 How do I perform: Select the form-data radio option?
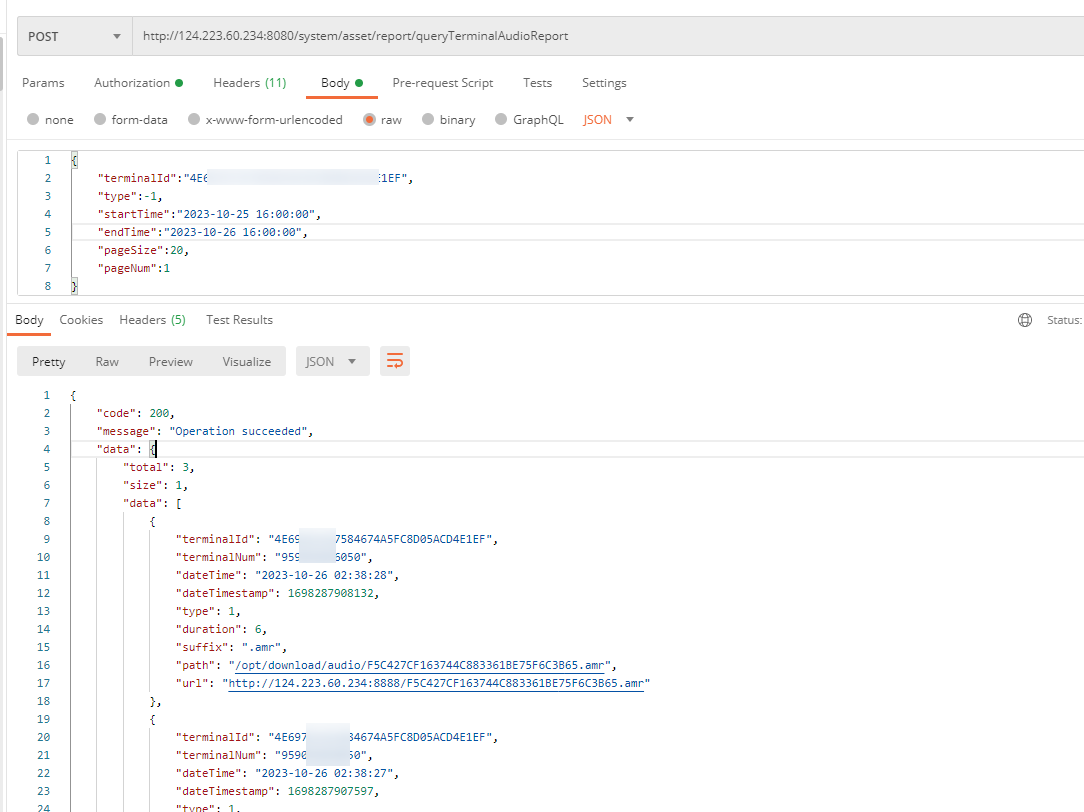click(99, 120)
